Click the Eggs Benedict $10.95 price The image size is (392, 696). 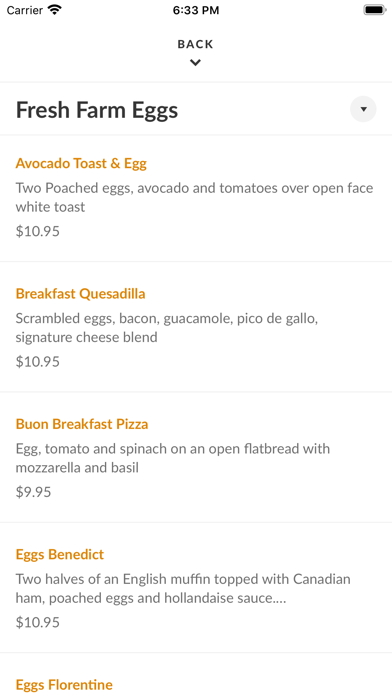tap(38, 622)
